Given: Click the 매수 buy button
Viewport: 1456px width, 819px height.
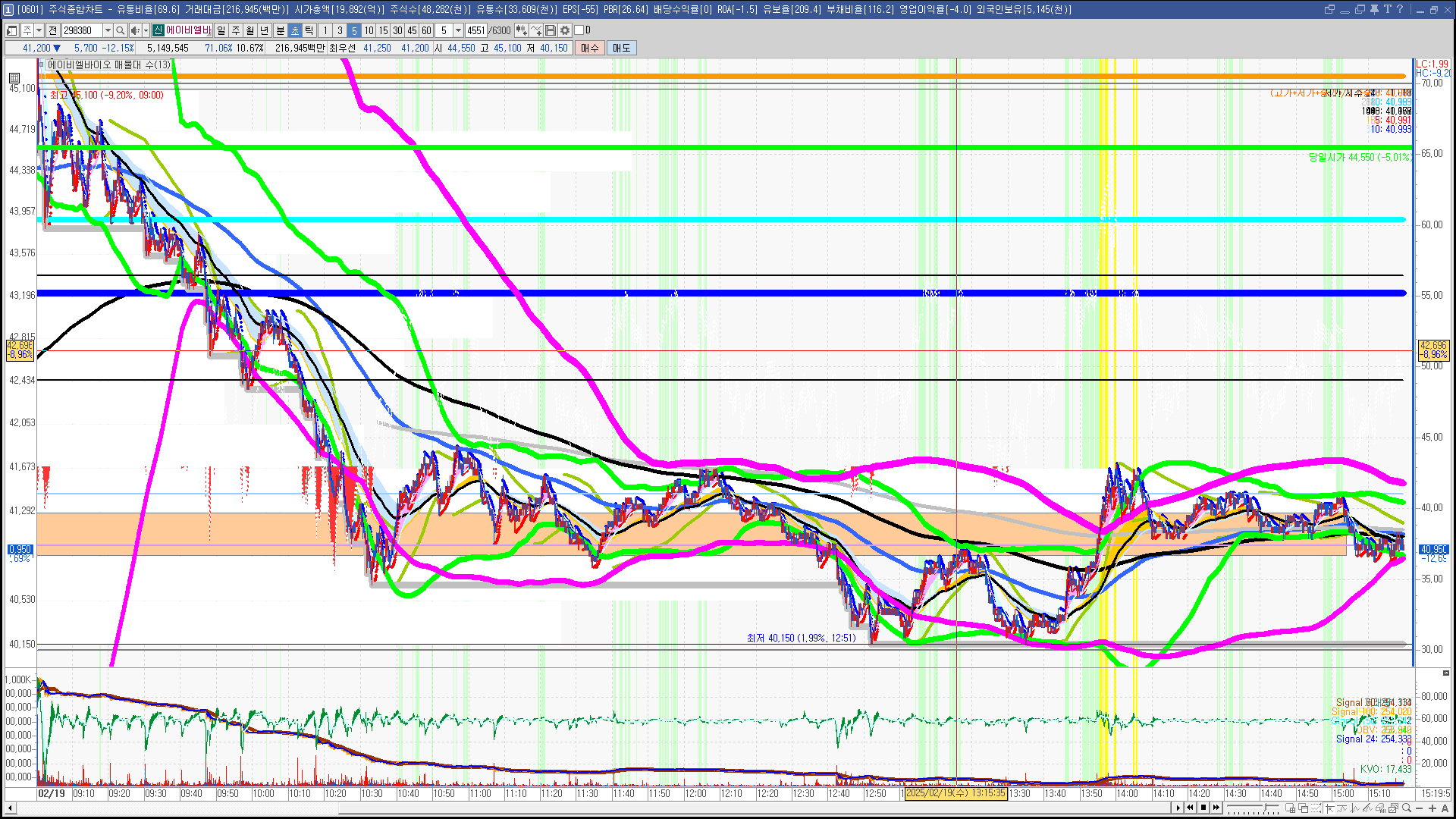Looking at the screenshot, I should (x=589, y=48).
